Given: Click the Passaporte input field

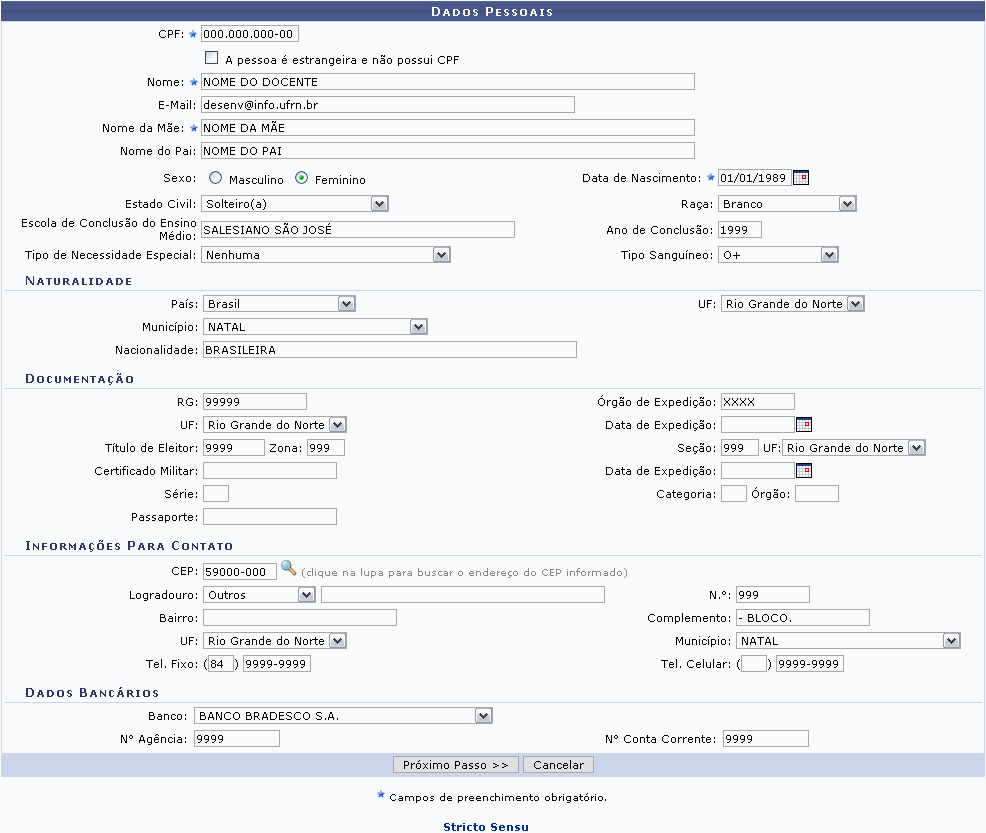Looking at the screenshot, I should 269,517.
